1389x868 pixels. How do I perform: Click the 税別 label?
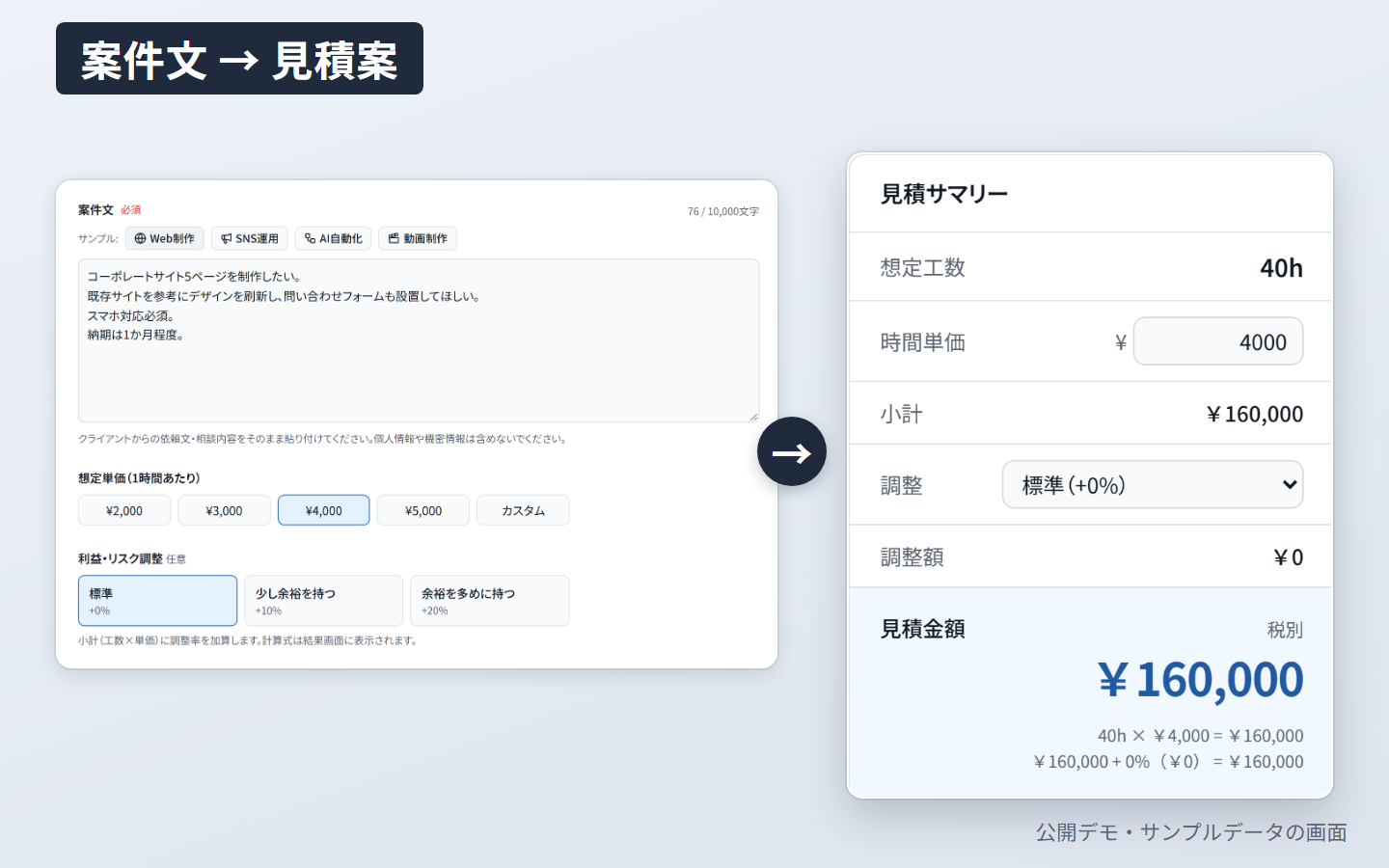[1285, 630]
